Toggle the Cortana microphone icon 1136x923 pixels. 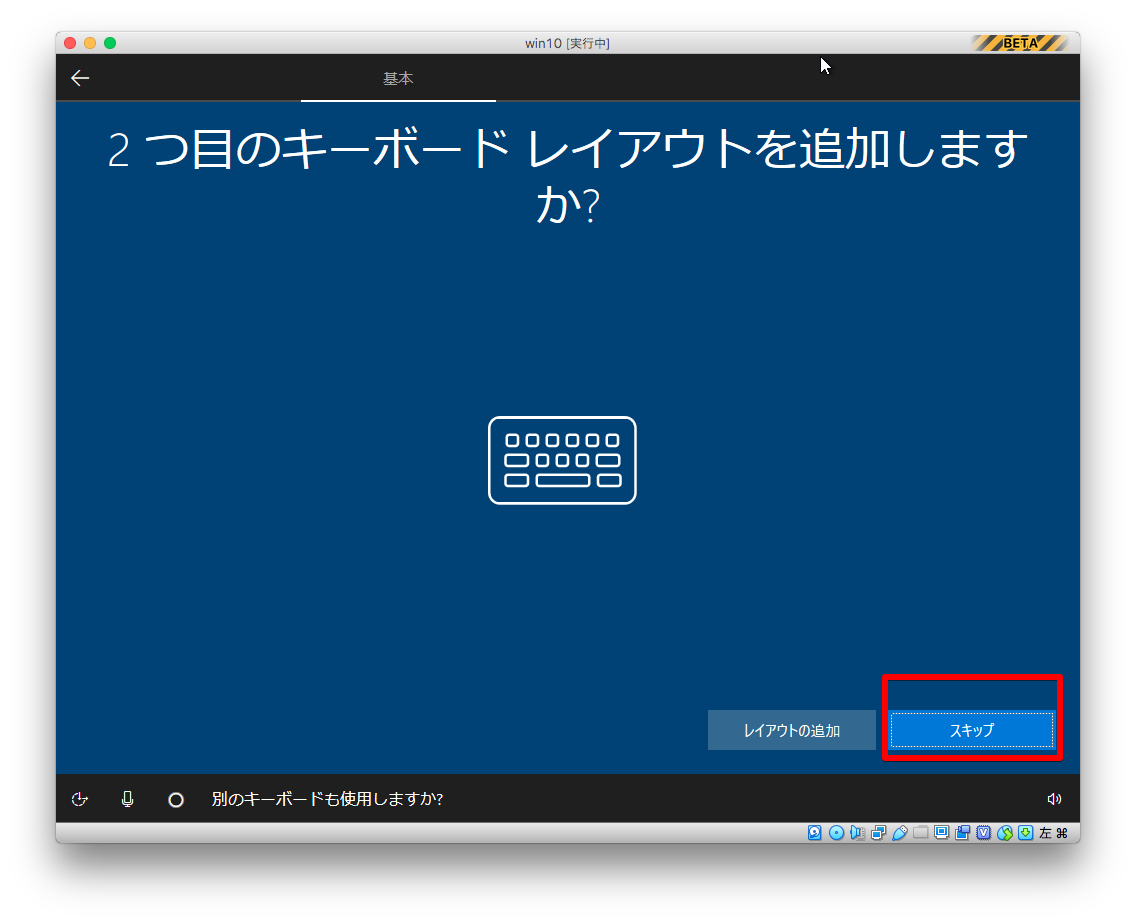(x=128, y=799)
